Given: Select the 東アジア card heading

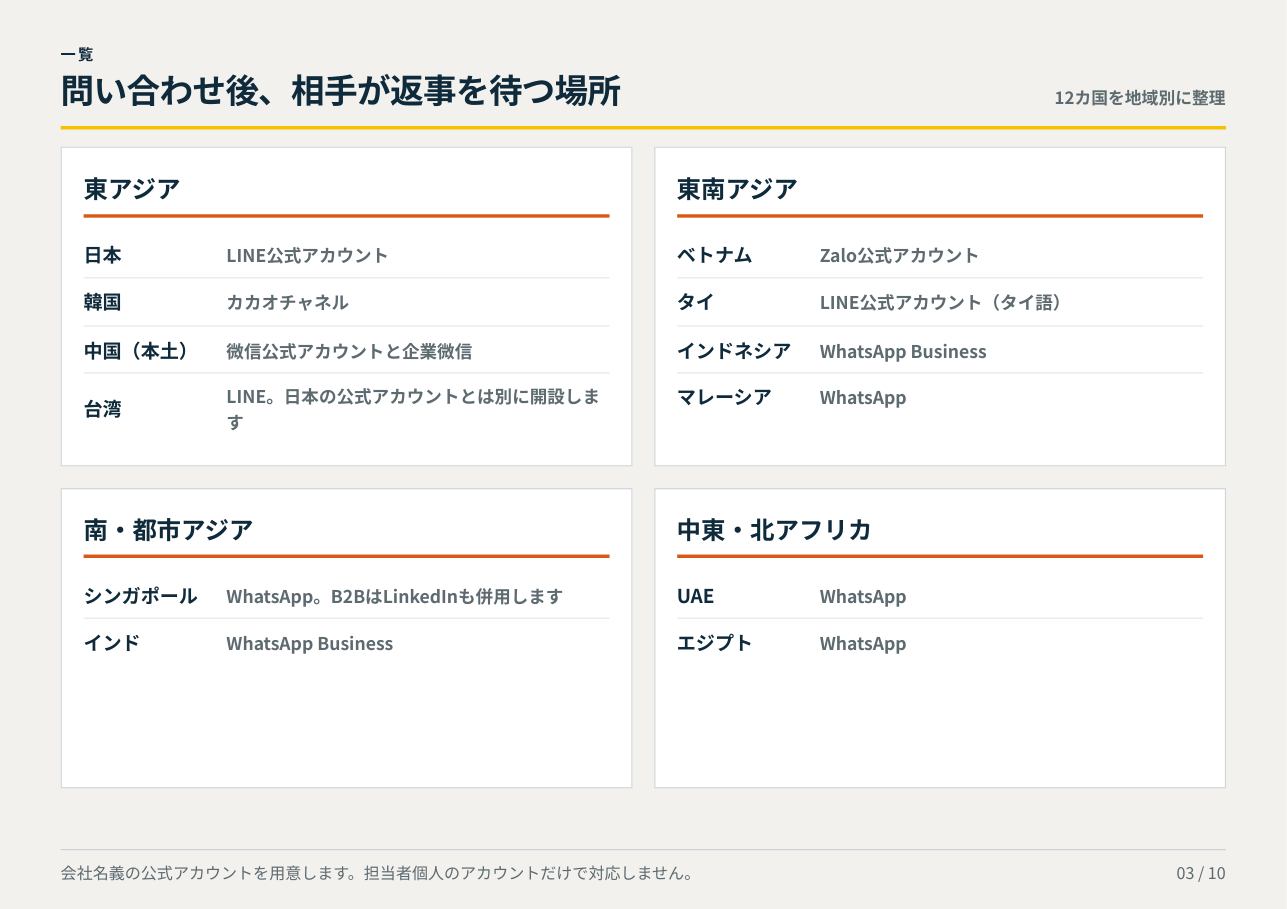Looking at the screenshot, I should (132, 188).
